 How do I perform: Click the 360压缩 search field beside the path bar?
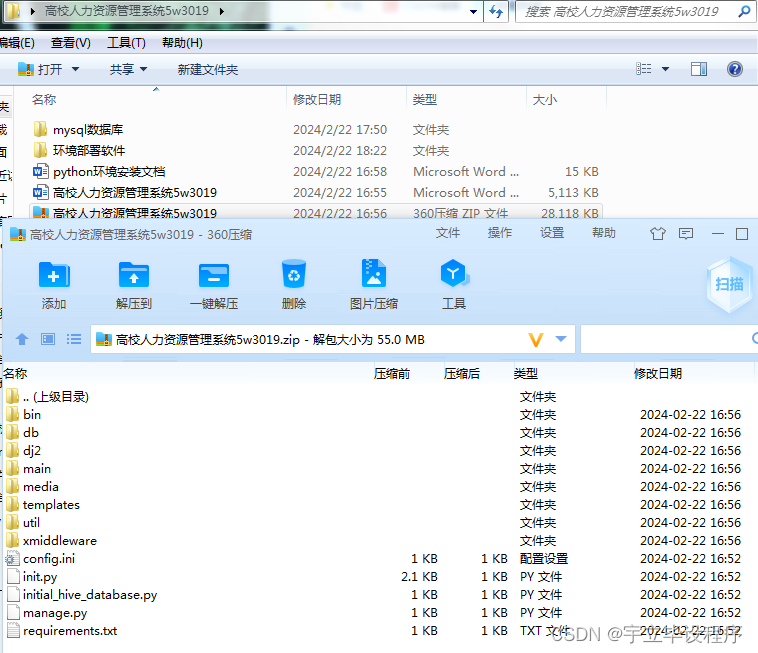(669, 339)
